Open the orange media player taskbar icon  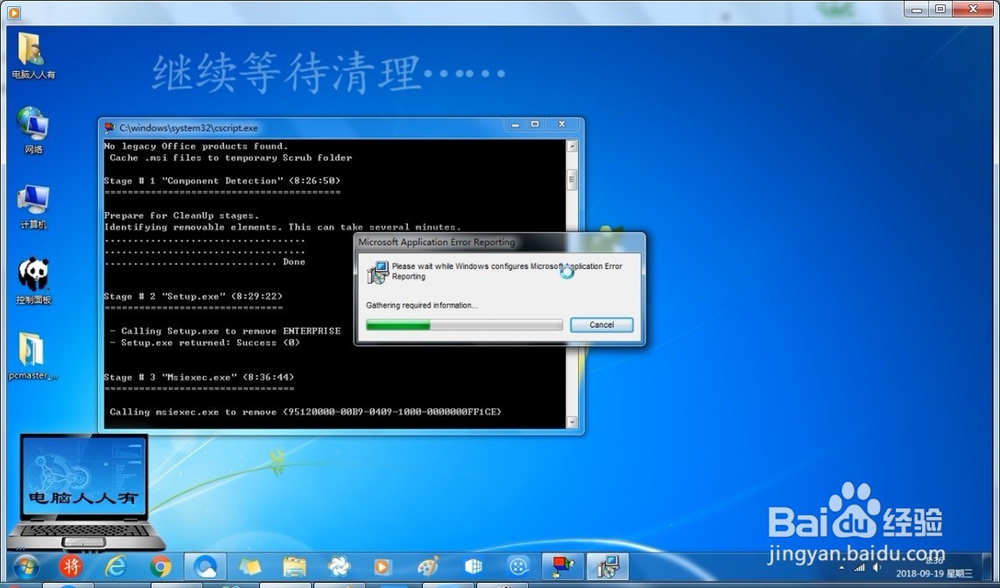383,566
